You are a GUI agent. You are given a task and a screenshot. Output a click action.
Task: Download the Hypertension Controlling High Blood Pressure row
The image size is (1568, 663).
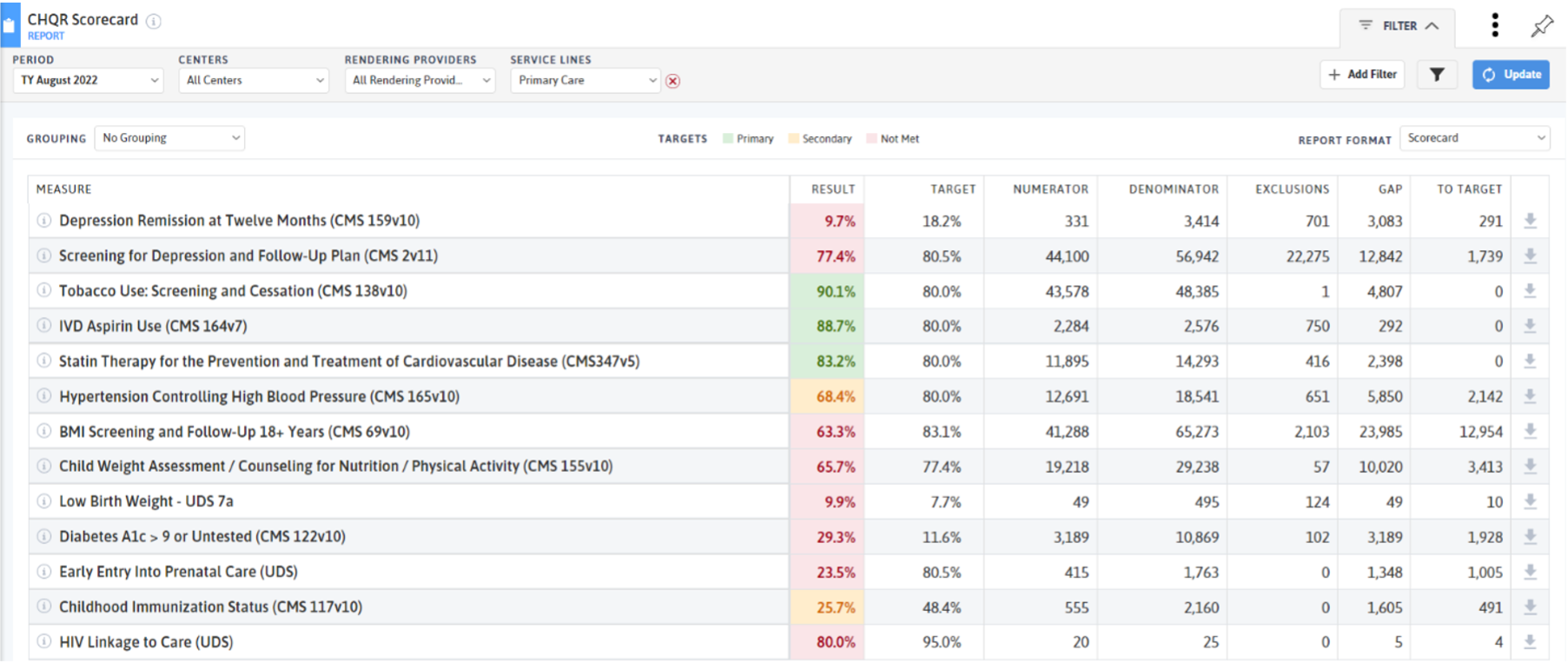[x=1531, y=396]
